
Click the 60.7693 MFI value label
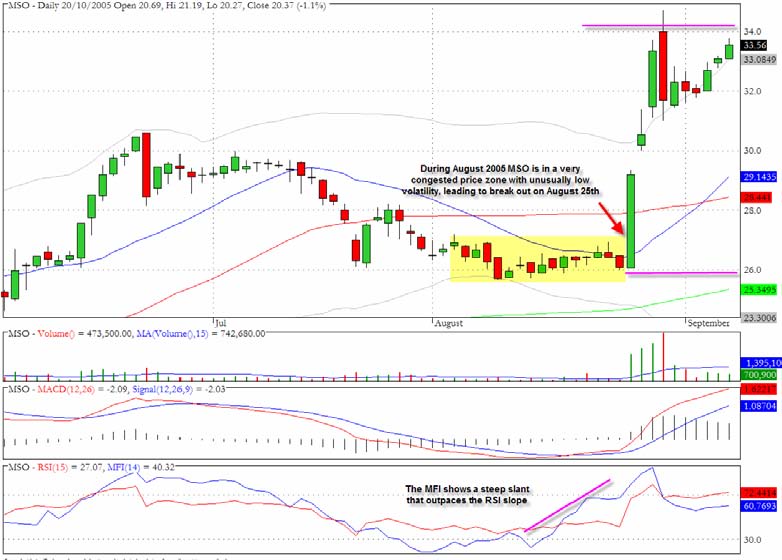click(759, 506)
